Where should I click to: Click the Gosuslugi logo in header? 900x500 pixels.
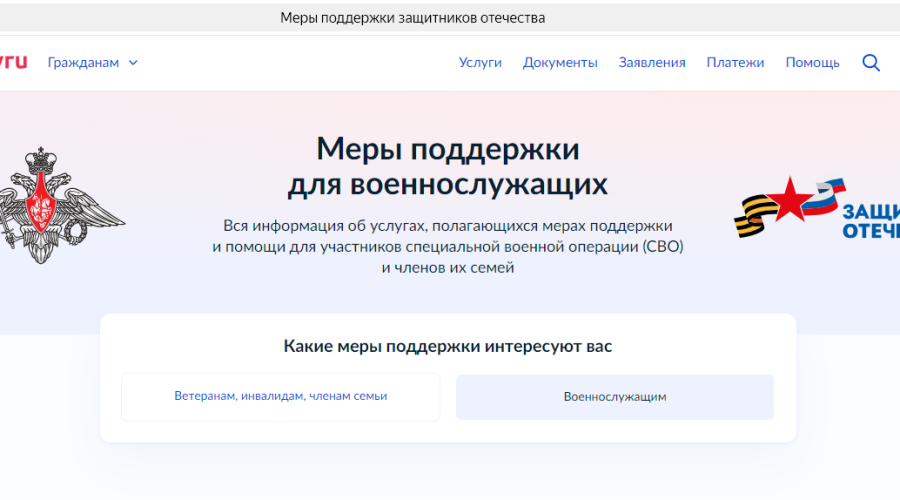click(13, 62)
